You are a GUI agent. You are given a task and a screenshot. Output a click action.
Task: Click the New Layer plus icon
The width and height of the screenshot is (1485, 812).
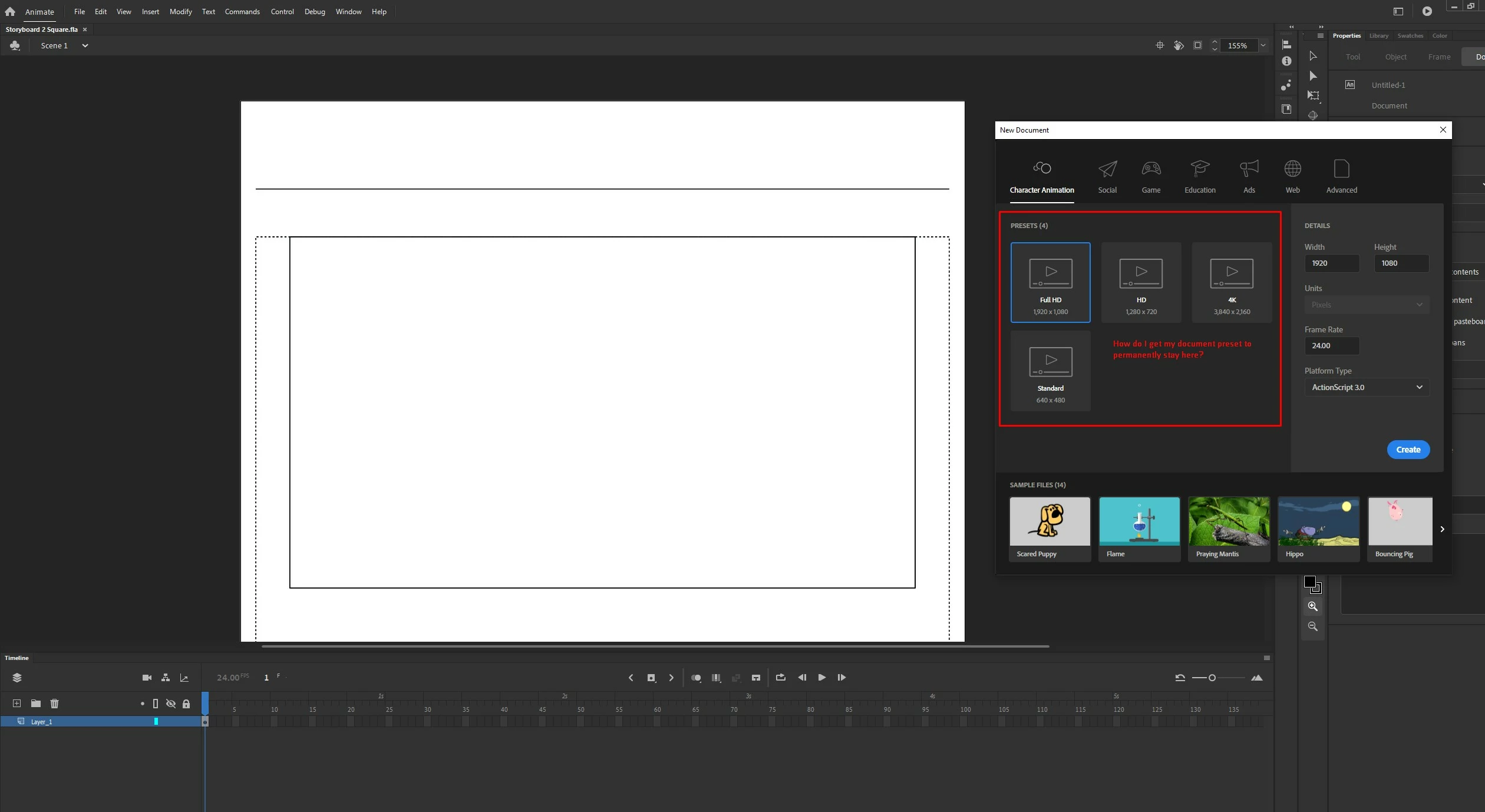16,704
